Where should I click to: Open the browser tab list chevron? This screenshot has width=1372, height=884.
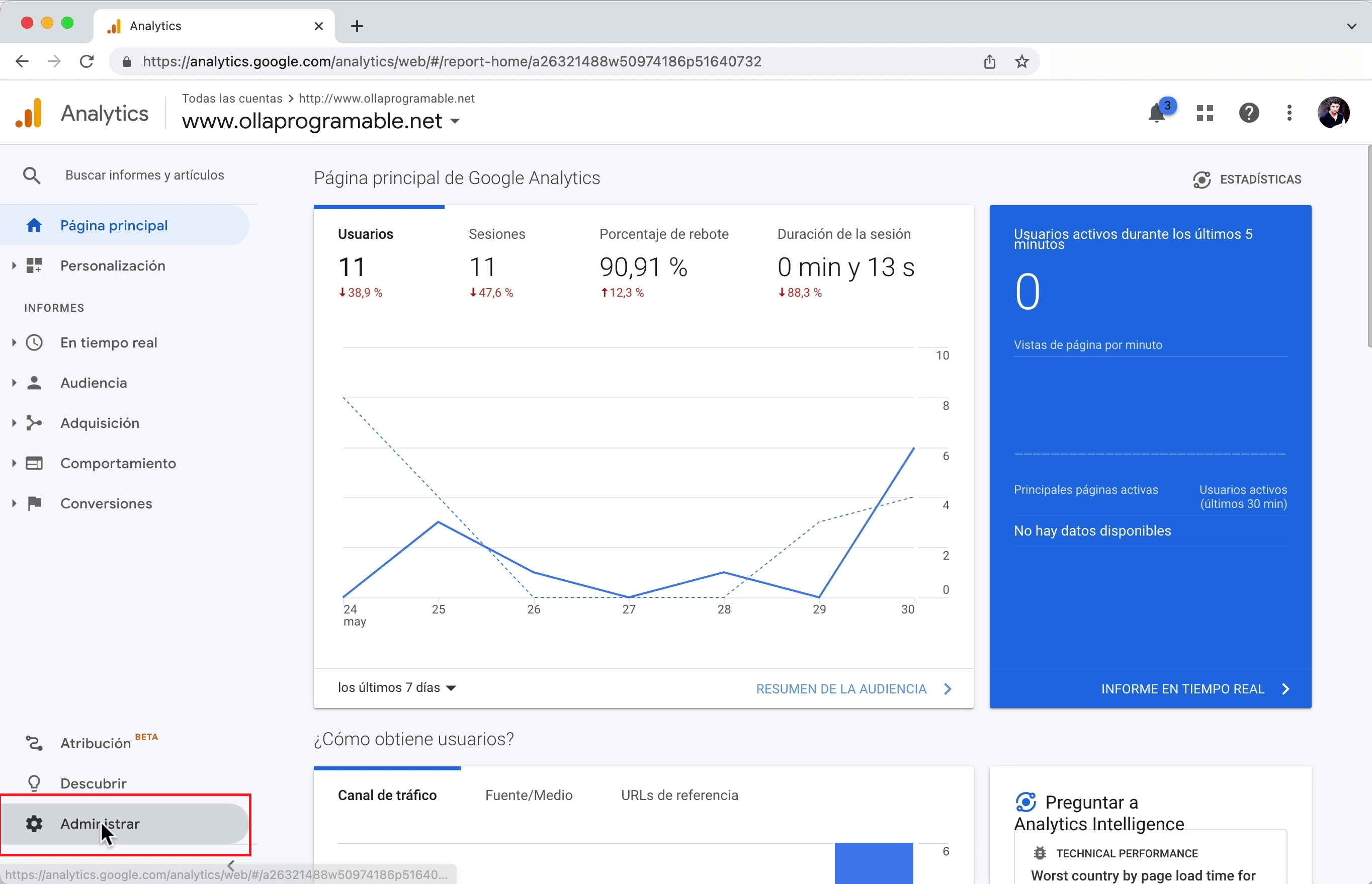click(x=1351, y=27)
